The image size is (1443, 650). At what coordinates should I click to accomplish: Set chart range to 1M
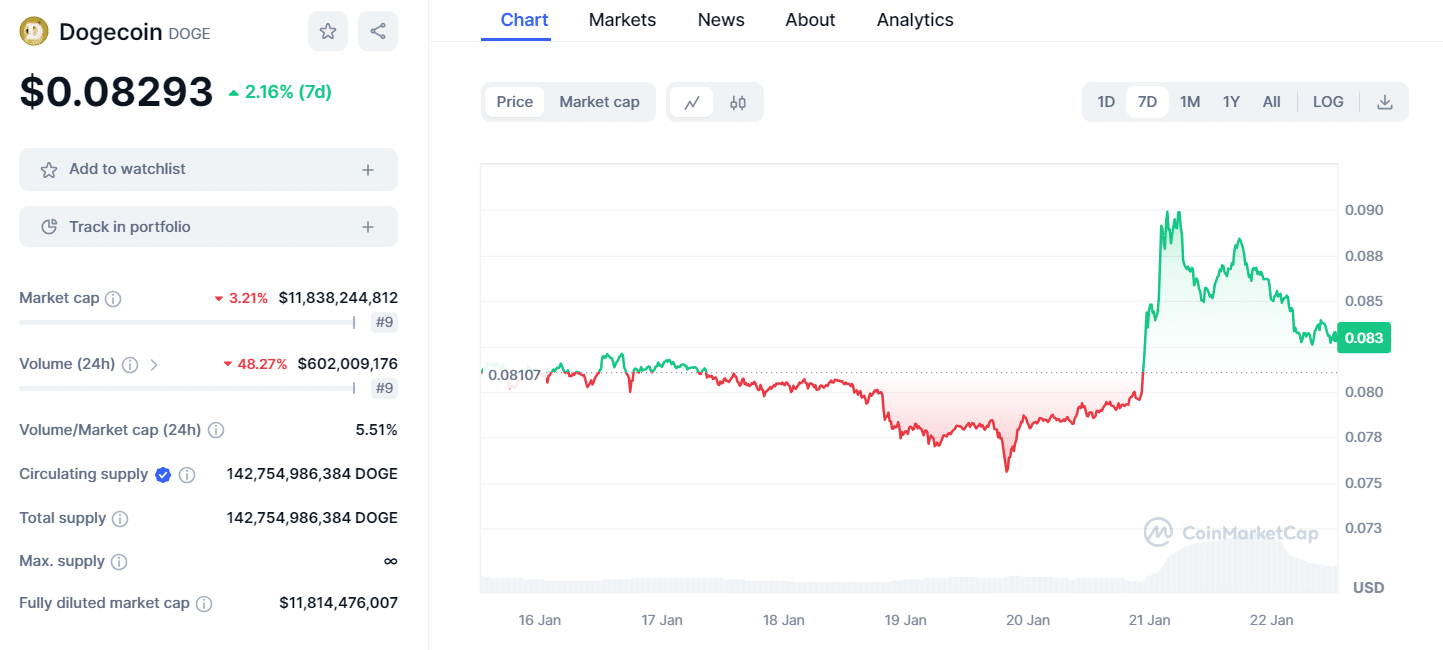(1190, 102)
